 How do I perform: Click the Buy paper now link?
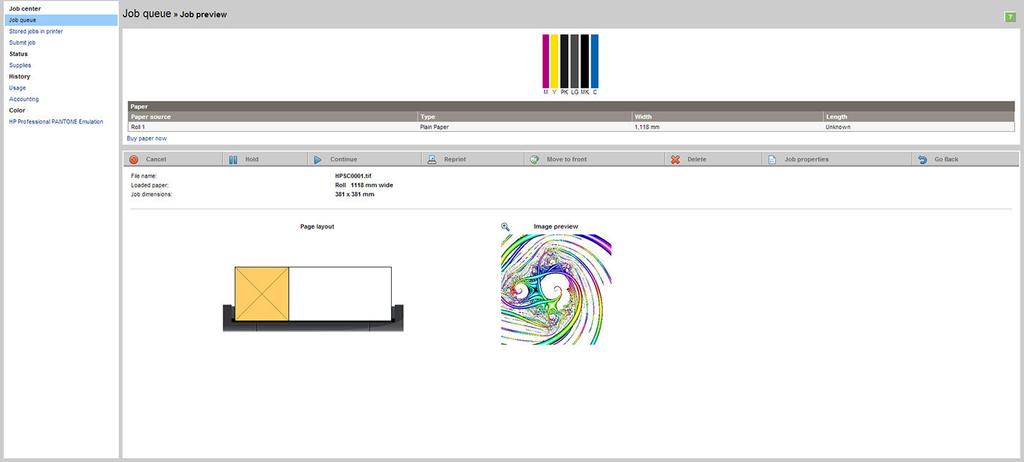(x=147, y=139)
